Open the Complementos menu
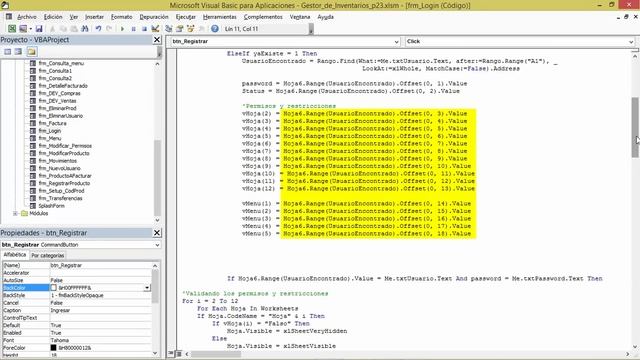Viewport: 640px width, 360px height. point(263,17)
